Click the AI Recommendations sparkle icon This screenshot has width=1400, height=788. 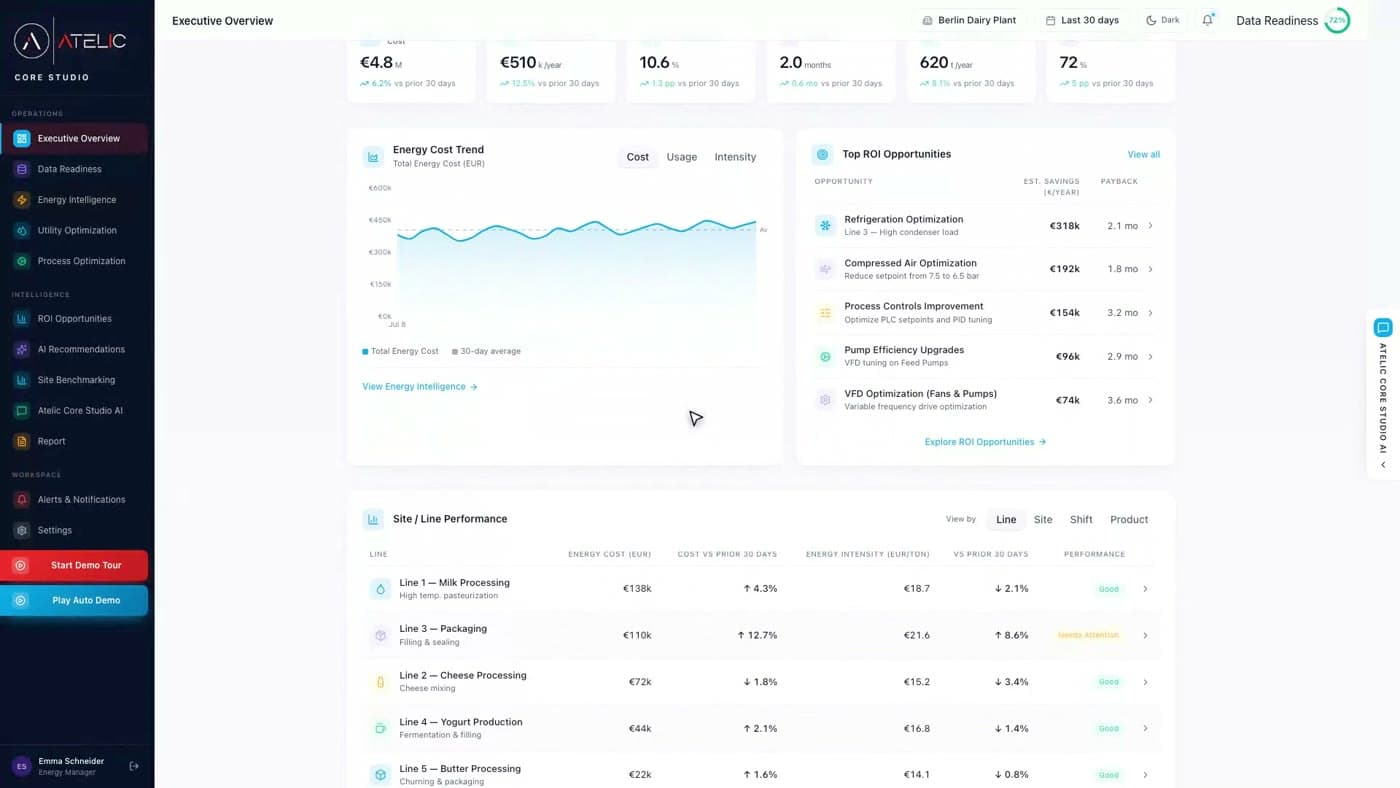tap(22, 349)
